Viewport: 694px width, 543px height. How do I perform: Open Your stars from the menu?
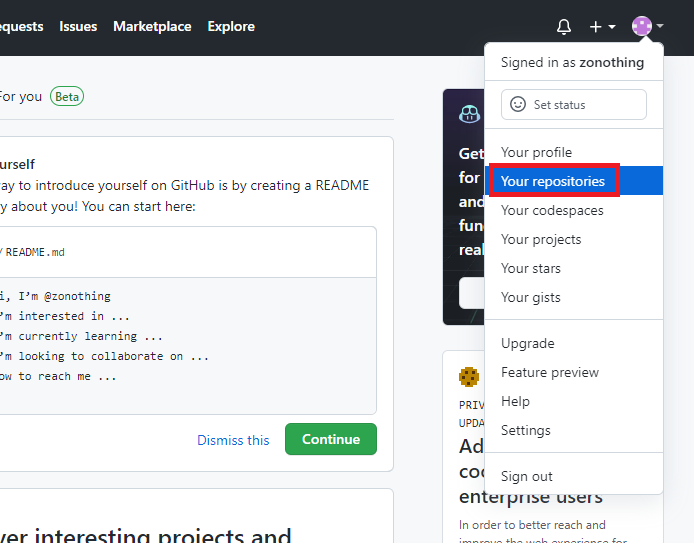click(x=574, y=268)
